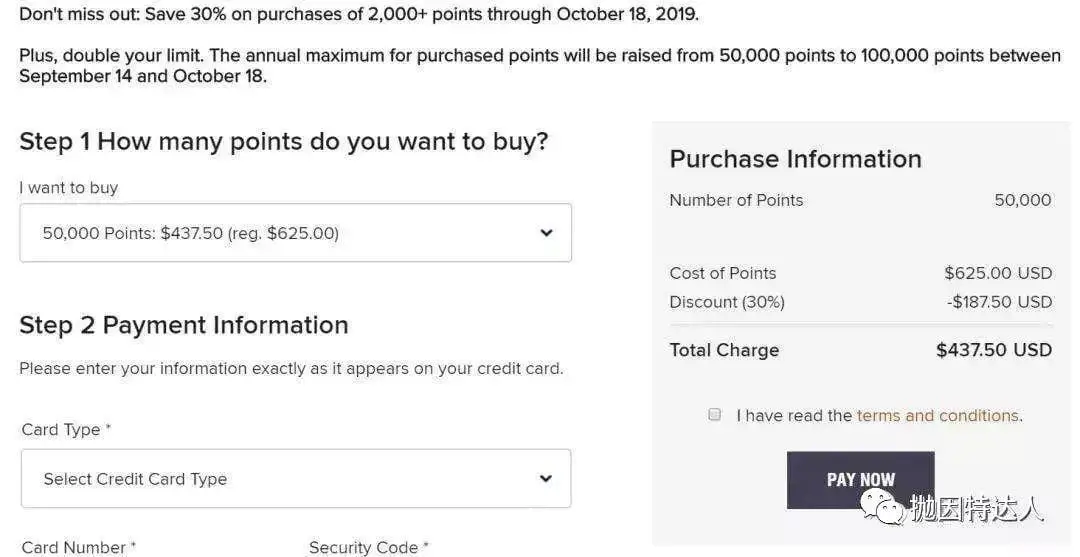Click the 'I want to buy' label
The width and height of the screenshot is (1080, 557).
pyautogui.click(x=68, y=187)
